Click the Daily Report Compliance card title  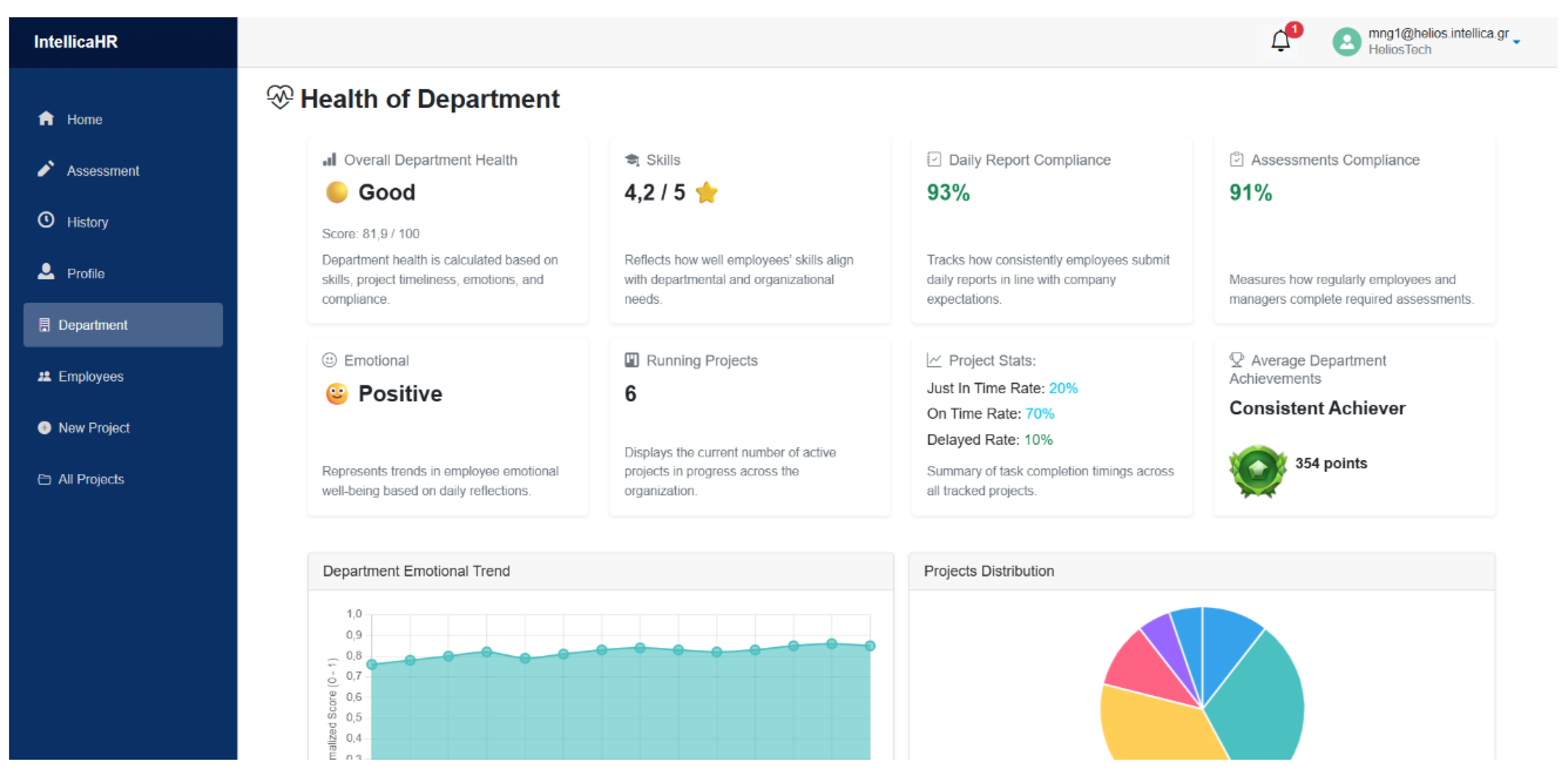1029,159
